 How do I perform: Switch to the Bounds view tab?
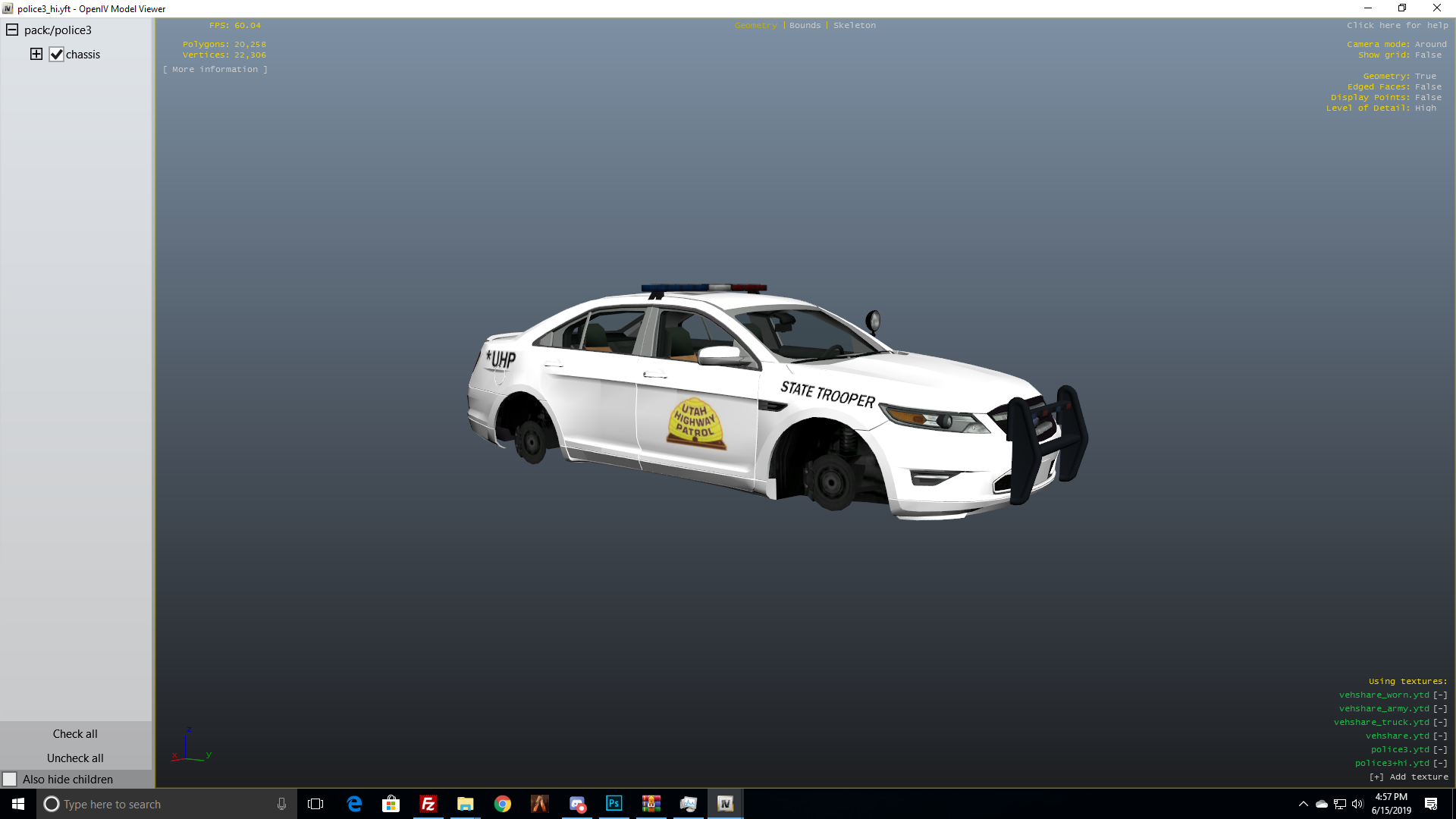click(x=805, y=26)
